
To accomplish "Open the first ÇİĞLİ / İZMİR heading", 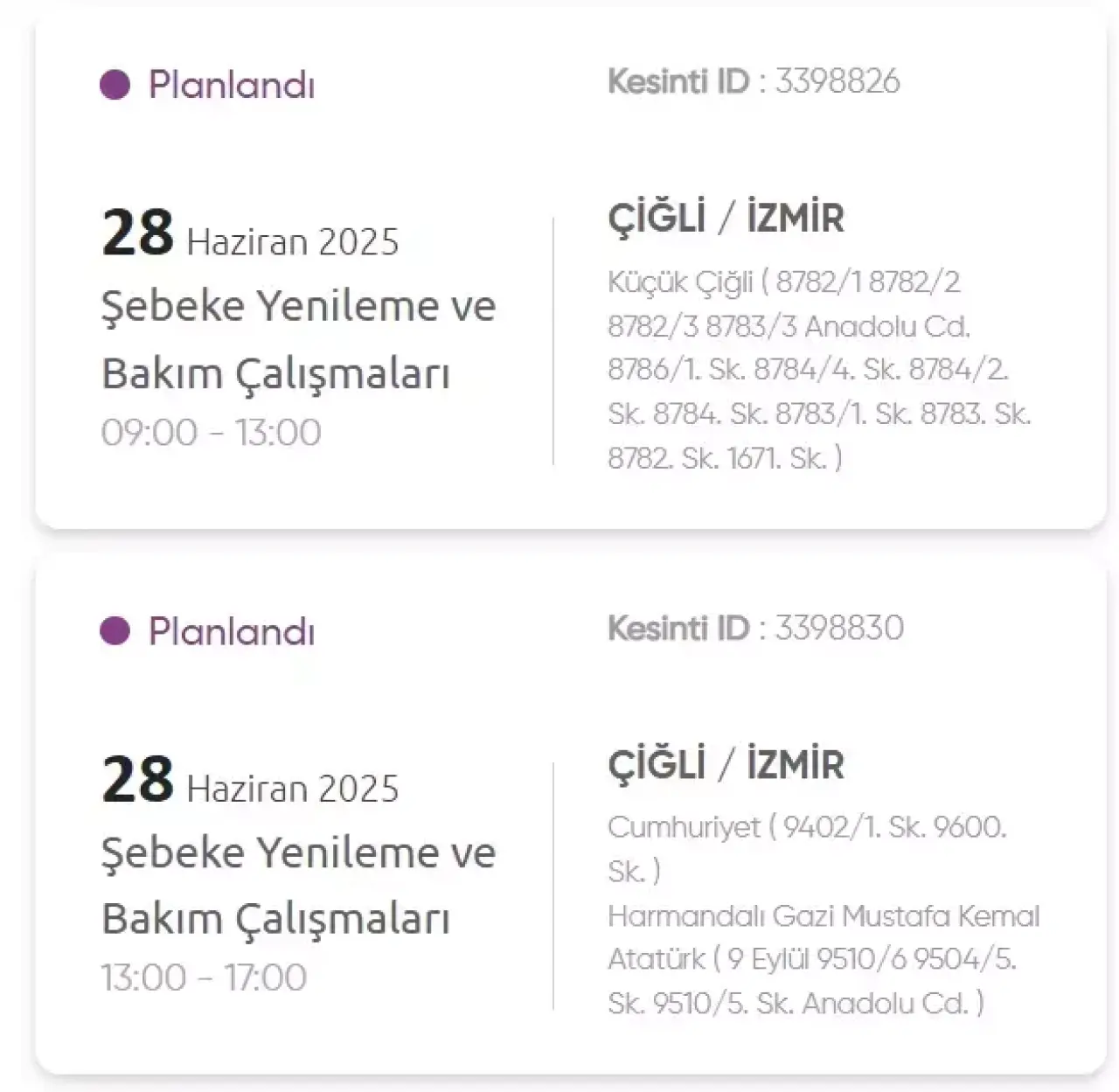I will point(726,217).
